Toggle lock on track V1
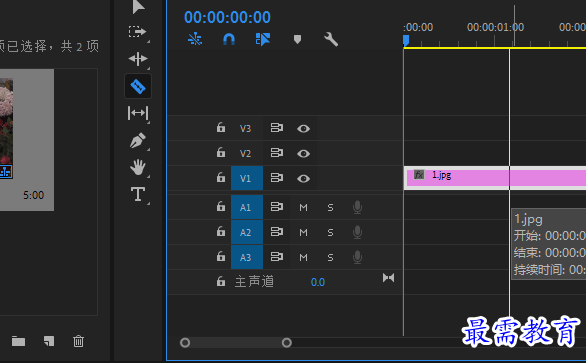 [221, 178]
